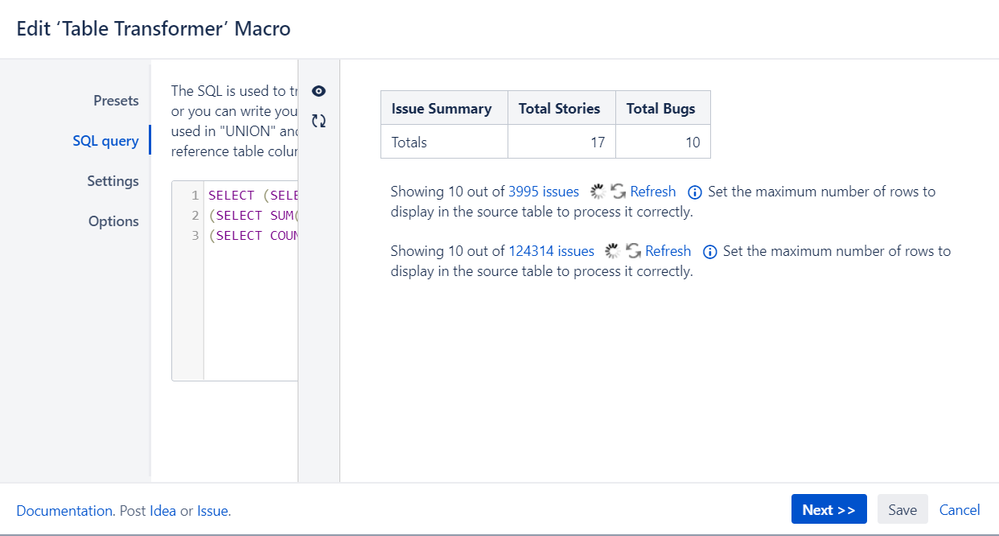
Task: Click loading spinner next to 124314 issues
Action: pyautogui.click(x=613, y=251)
